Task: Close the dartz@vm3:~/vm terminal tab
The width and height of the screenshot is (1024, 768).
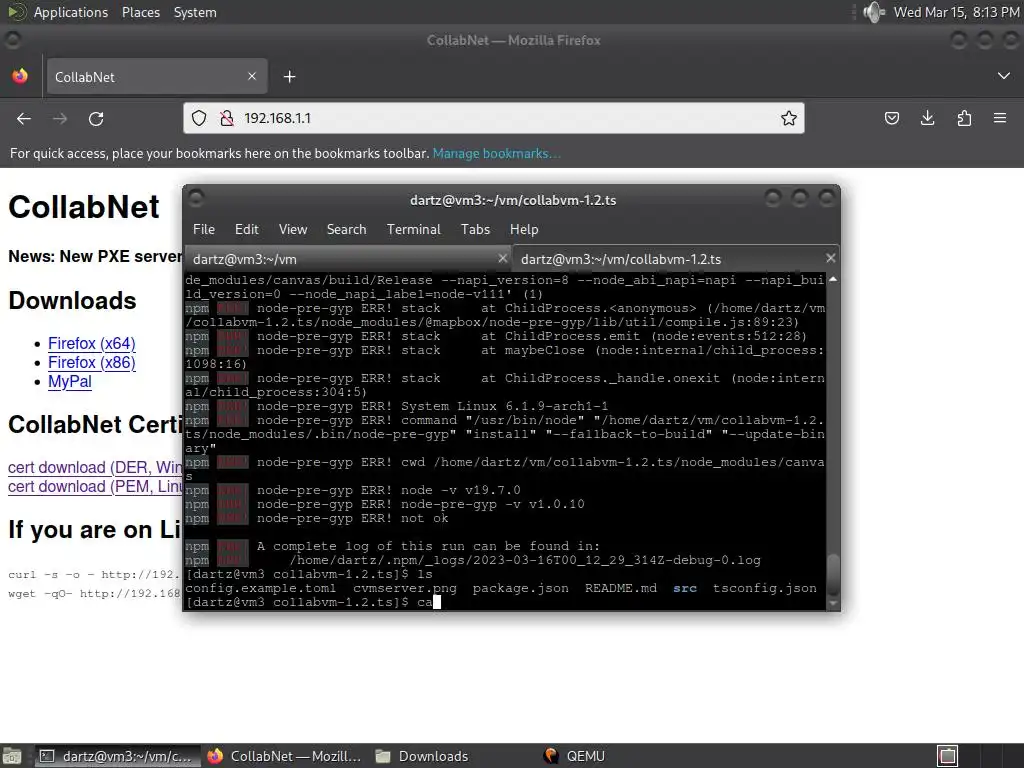Action: tap(503, 258)
